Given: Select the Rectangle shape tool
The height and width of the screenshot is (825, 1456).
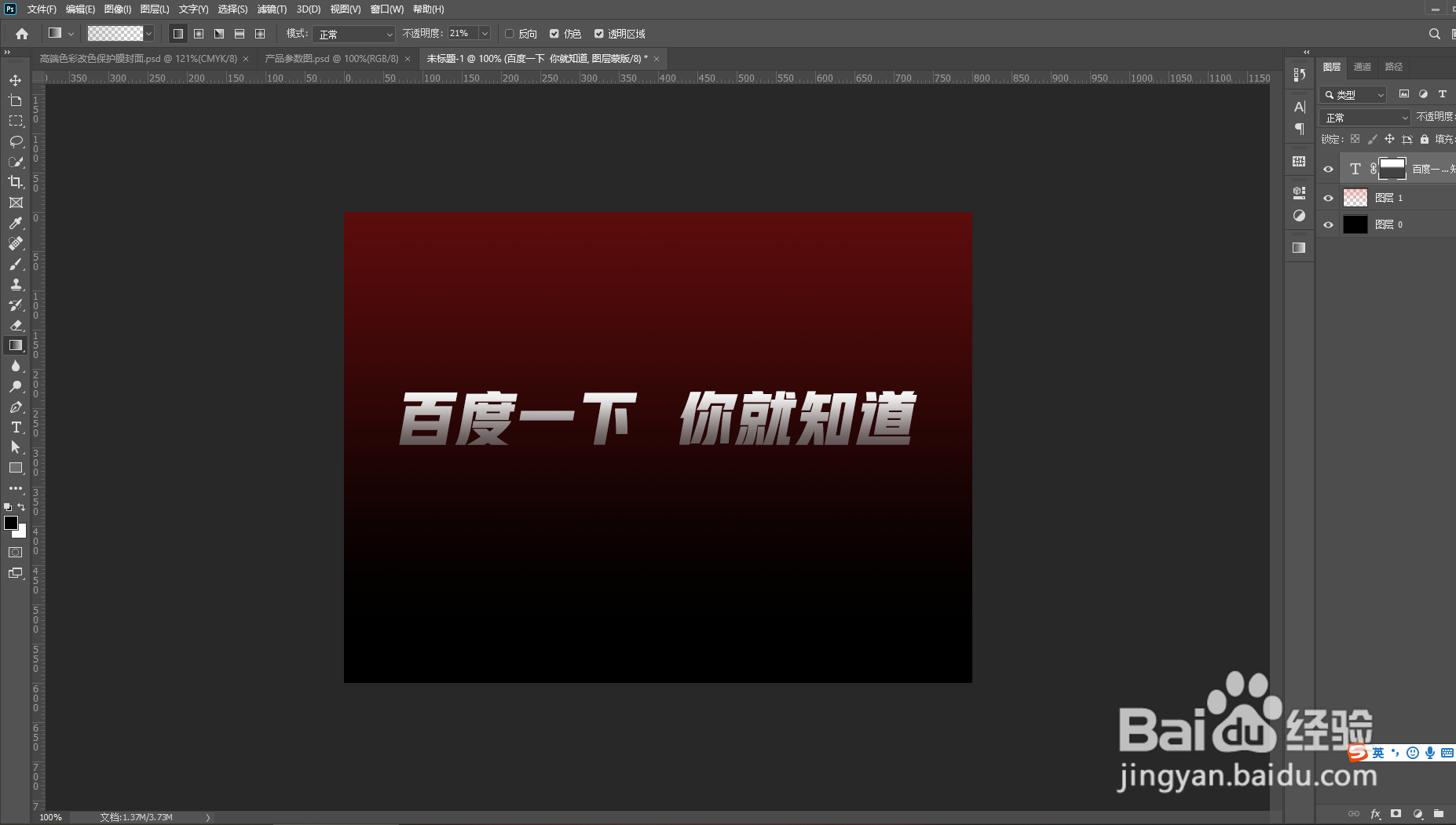Looking at the screenshot, I should pyautogui.click(x=15, y=468).
